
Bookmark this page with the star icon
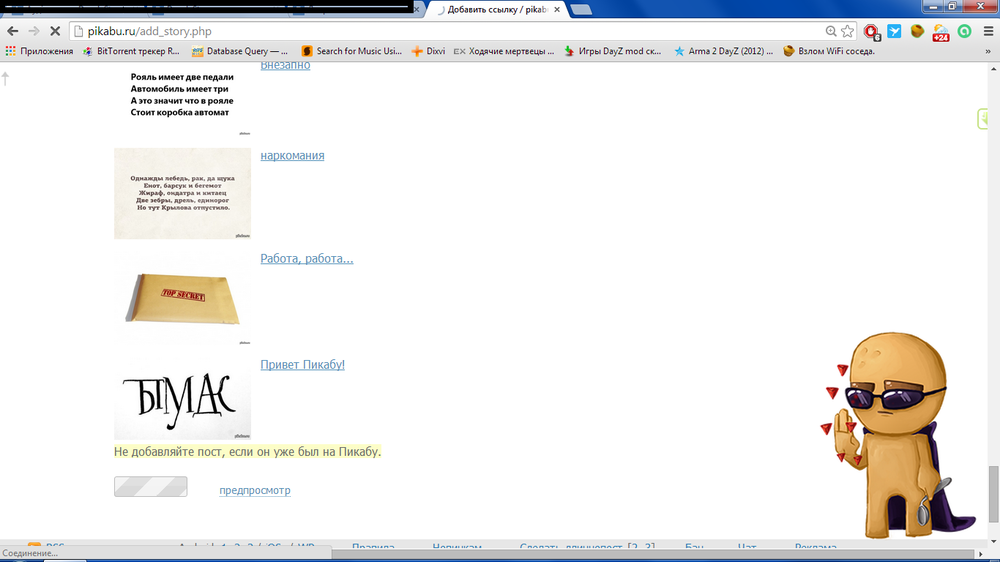coord(848,31)
